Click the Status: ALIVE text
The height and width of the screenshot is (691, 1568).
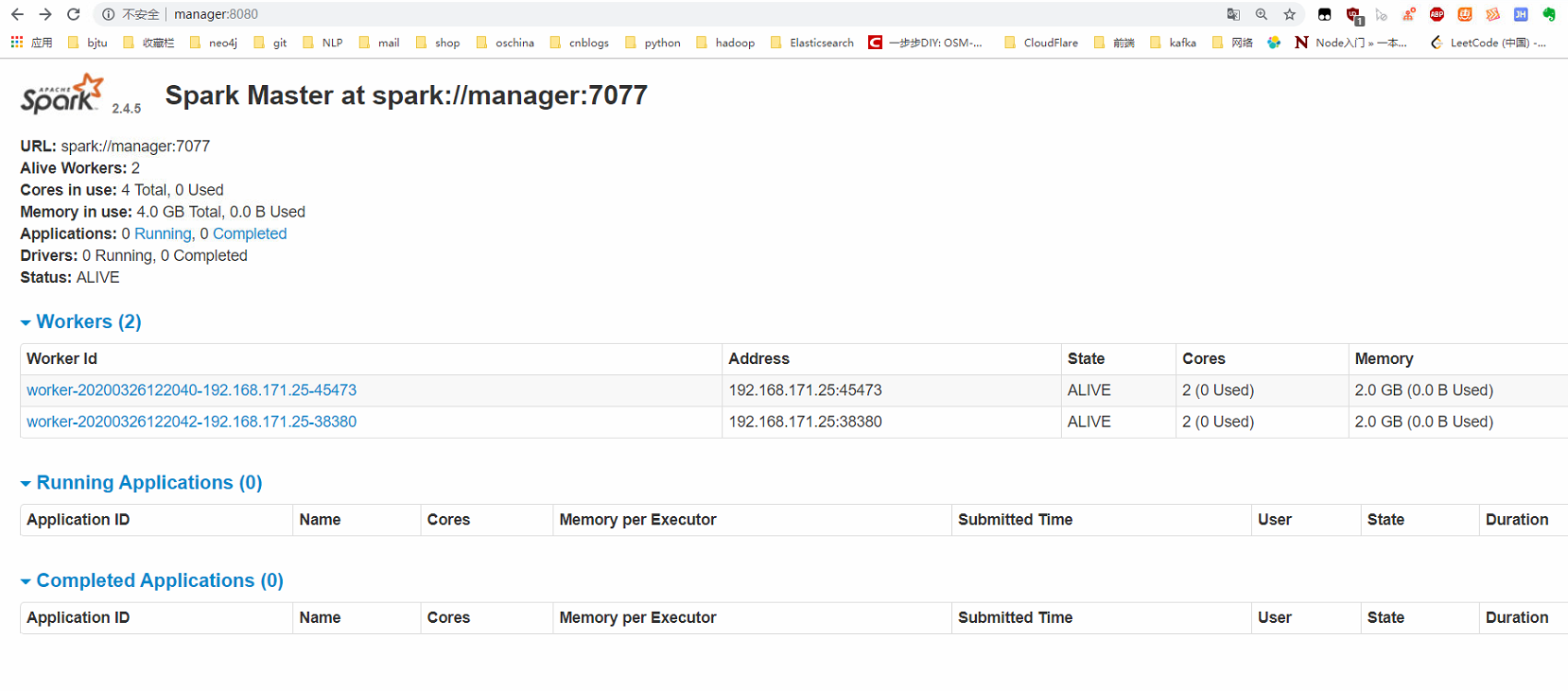(70, 278)
